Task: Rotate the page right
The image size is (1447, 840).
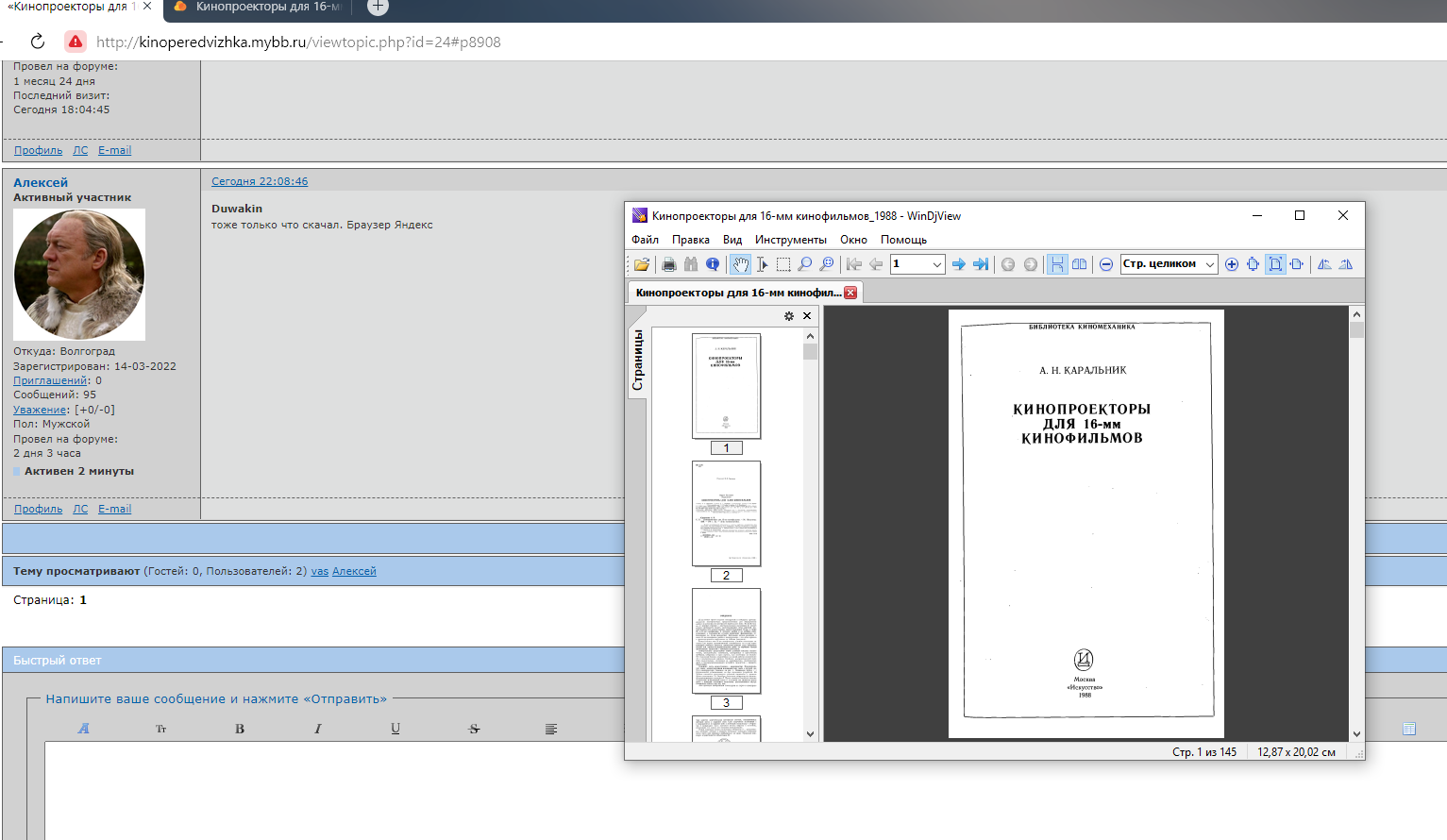Action: [x=1346, y=264]
